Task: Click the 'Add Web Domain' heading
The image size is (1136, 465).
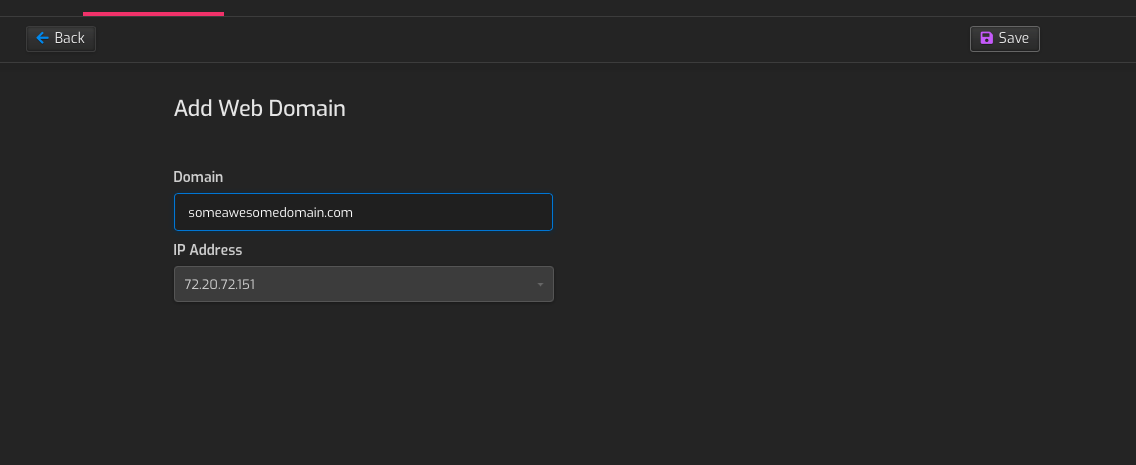Action: point(259,109)
